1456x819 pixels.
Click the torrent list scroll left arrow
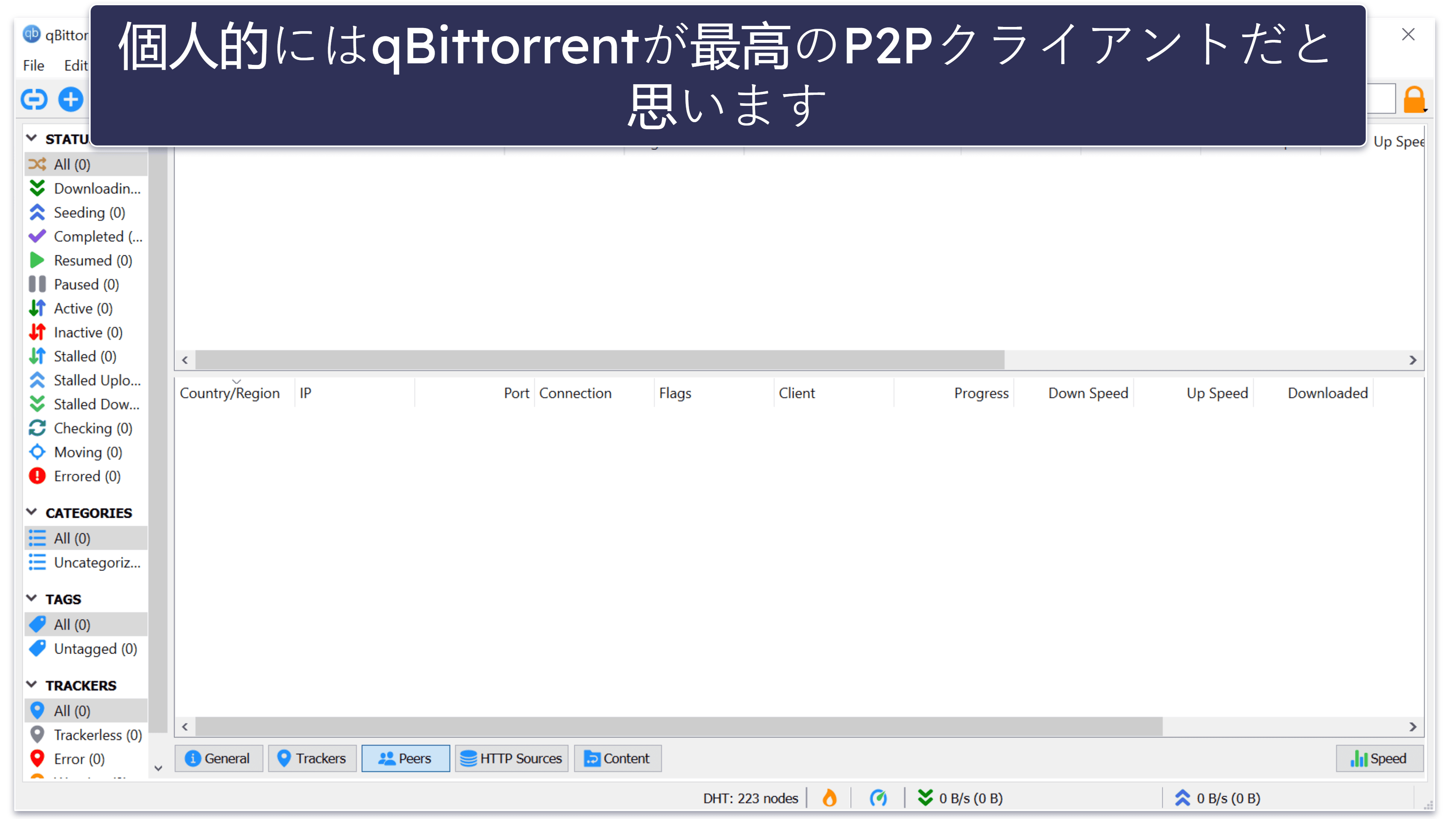click(185, 360)
